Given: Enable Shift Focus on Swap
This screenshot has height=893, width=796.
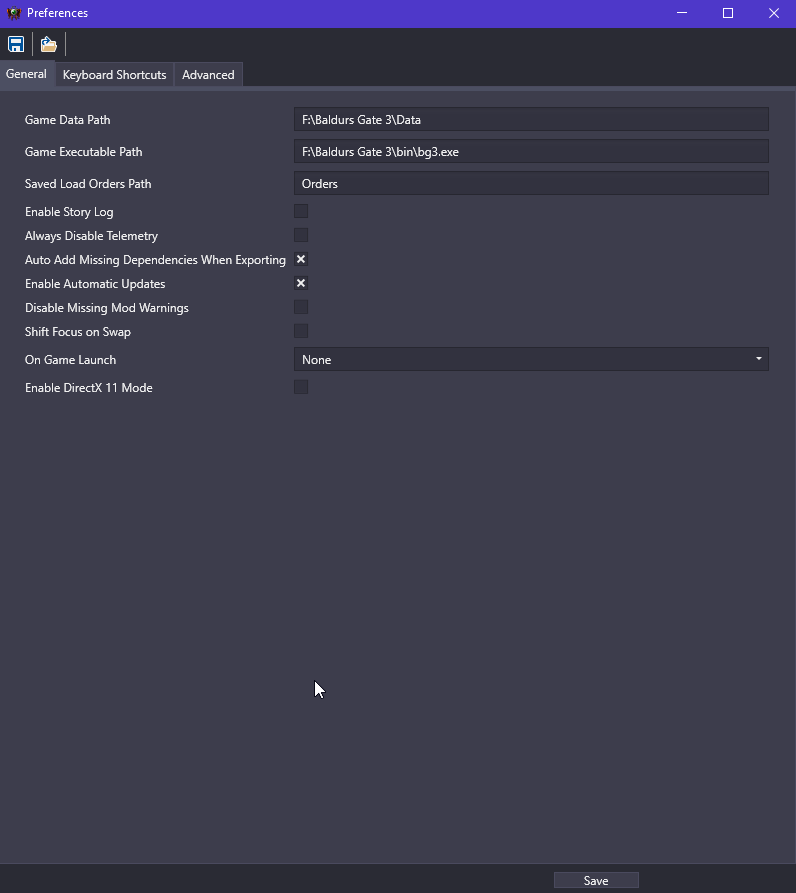Looking at the screenshot, I should [x=301, y=330].
